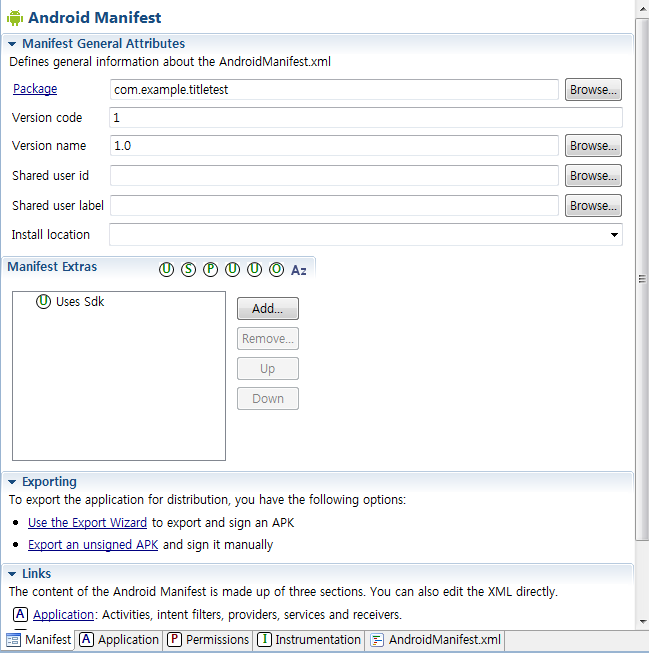Click the Up button beside extras list
Screen dimensions: 649x653
(268, 369)
